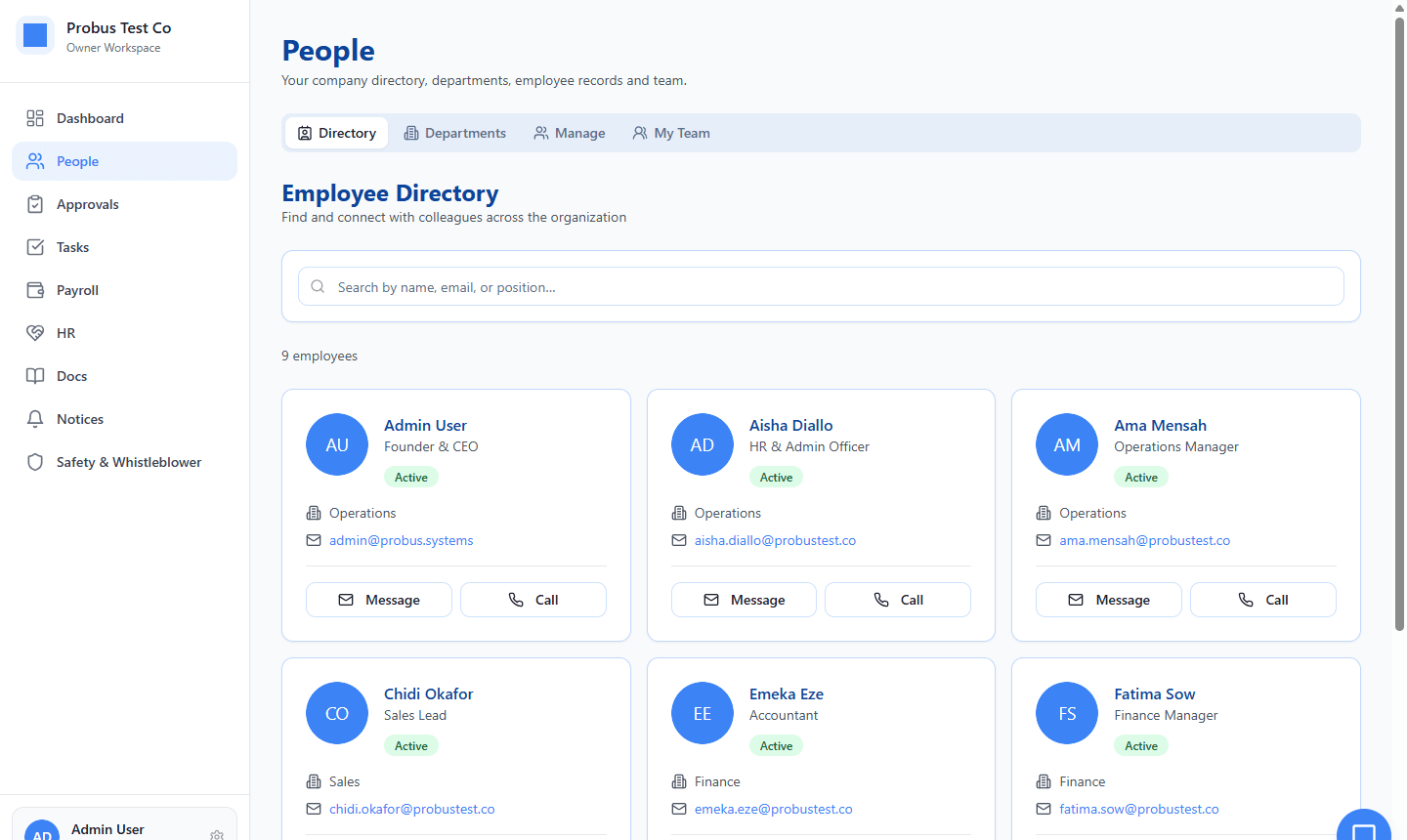Click the FS avatar of Fatima Sow
Screen dimensions: 1407x840
click(x=1067, y=713)
